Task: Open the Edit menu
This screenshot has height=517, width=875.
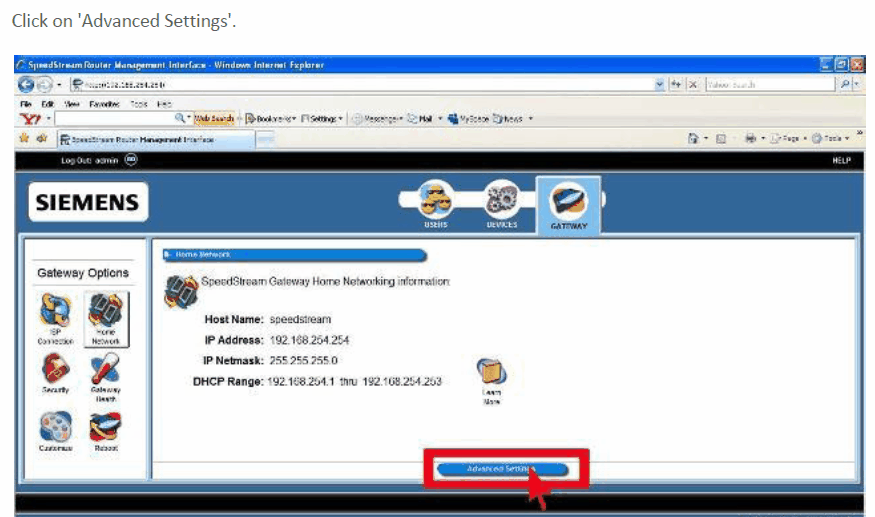Action: 47,104
